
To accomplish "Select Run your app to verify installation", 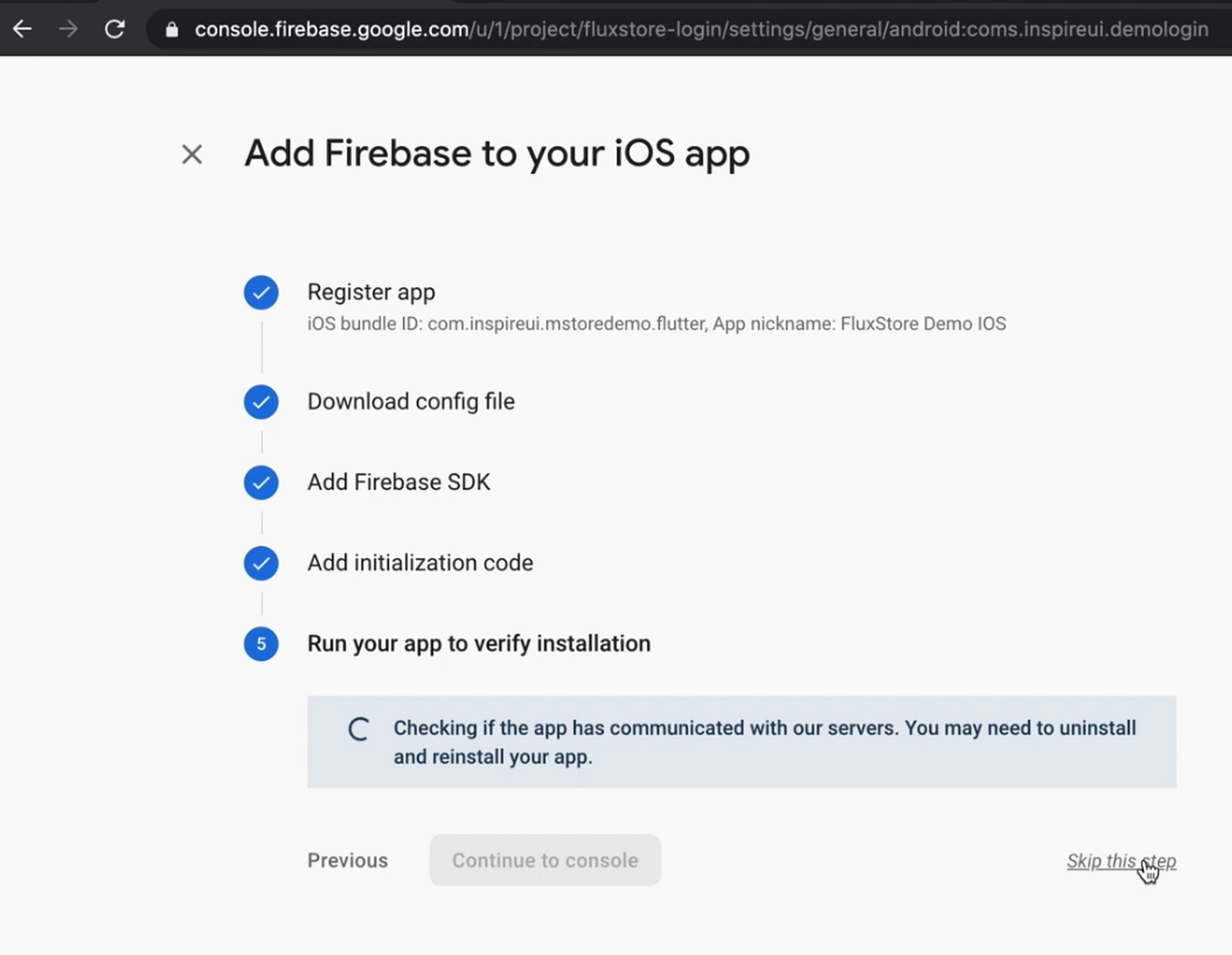I will coord(479,644).
